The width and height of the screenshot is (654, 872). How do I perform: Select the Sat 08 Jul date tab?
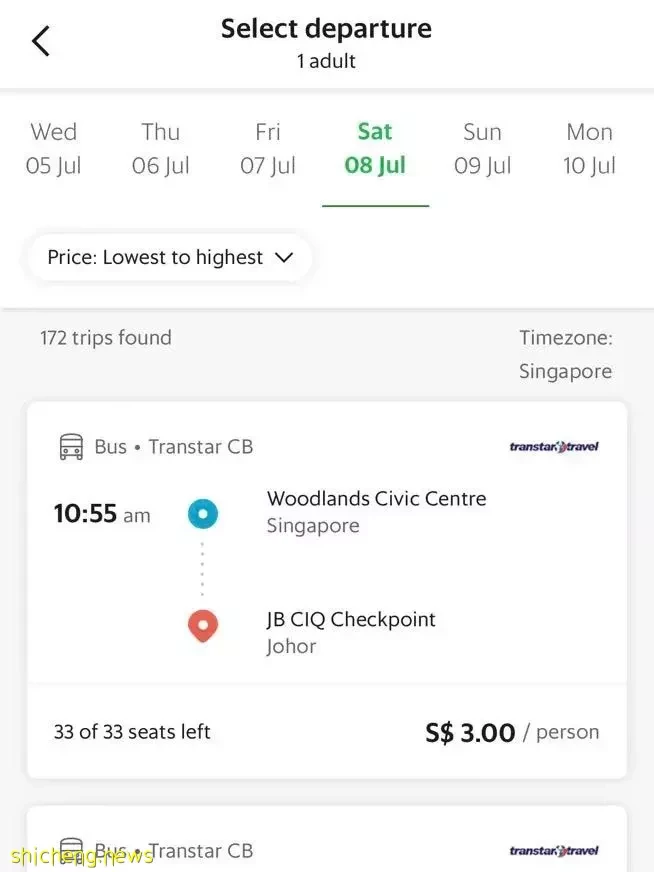(x=375, y=148)
